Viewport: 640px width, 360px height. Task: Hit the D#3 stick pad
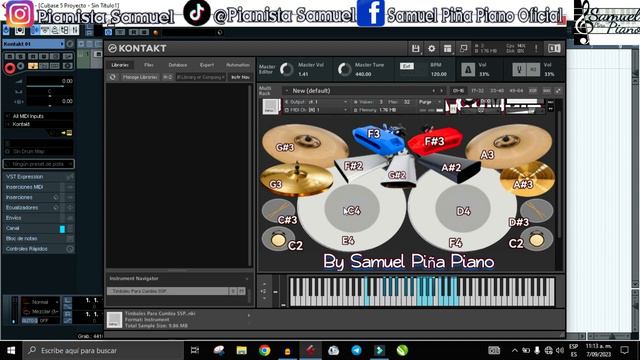[536, 211]
